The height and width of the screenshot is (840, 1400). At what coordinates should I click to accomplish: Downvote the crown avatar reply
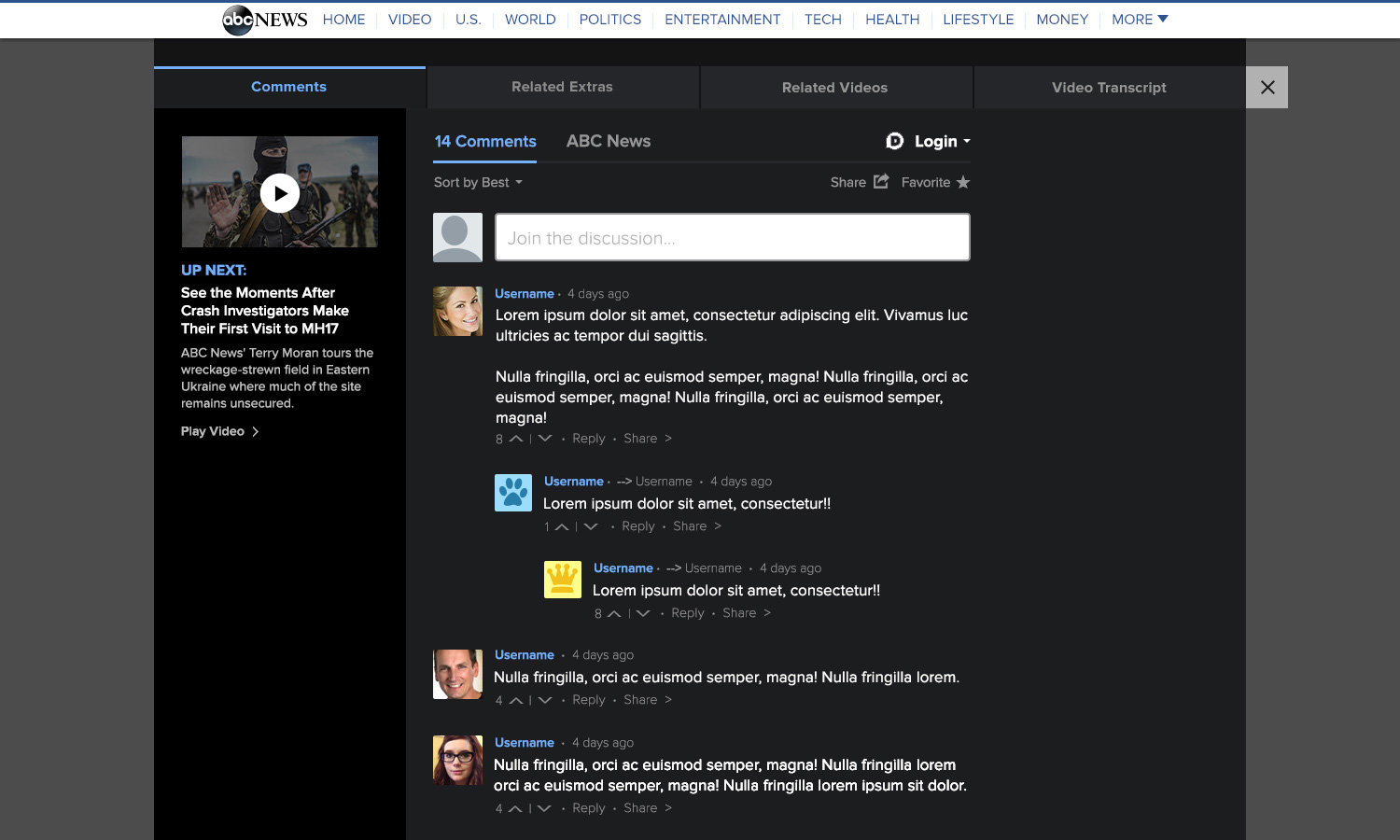(643, 613)
